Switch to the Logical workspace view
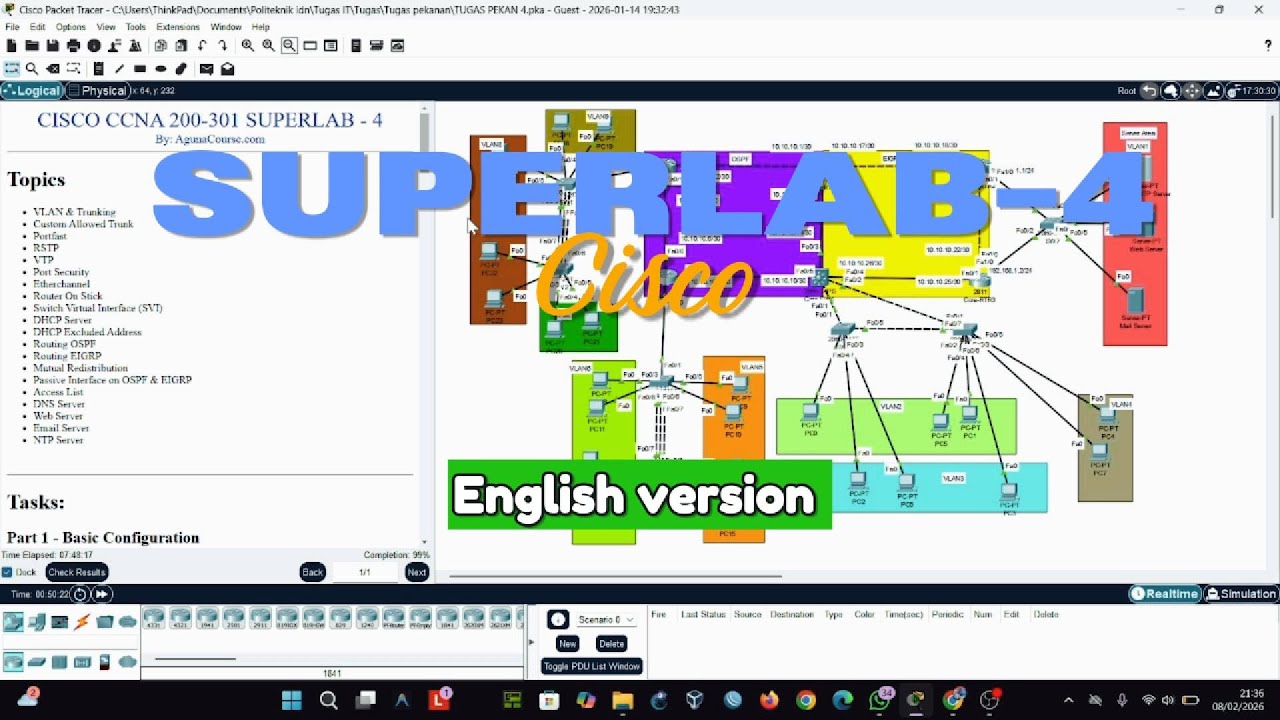This screenshot has height=720, width=1280. click(x=32, y=91)
